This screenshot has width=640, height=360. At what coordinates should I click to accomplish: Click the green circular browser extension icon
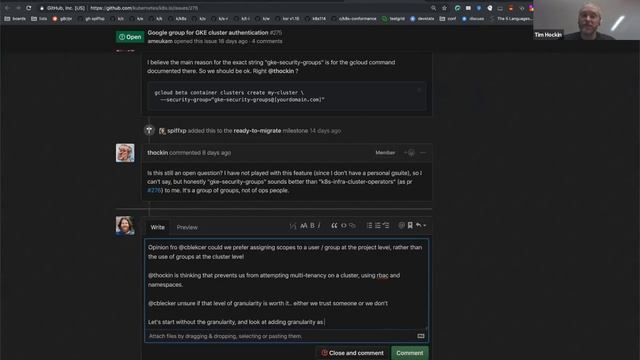click(x=458, y=8)
